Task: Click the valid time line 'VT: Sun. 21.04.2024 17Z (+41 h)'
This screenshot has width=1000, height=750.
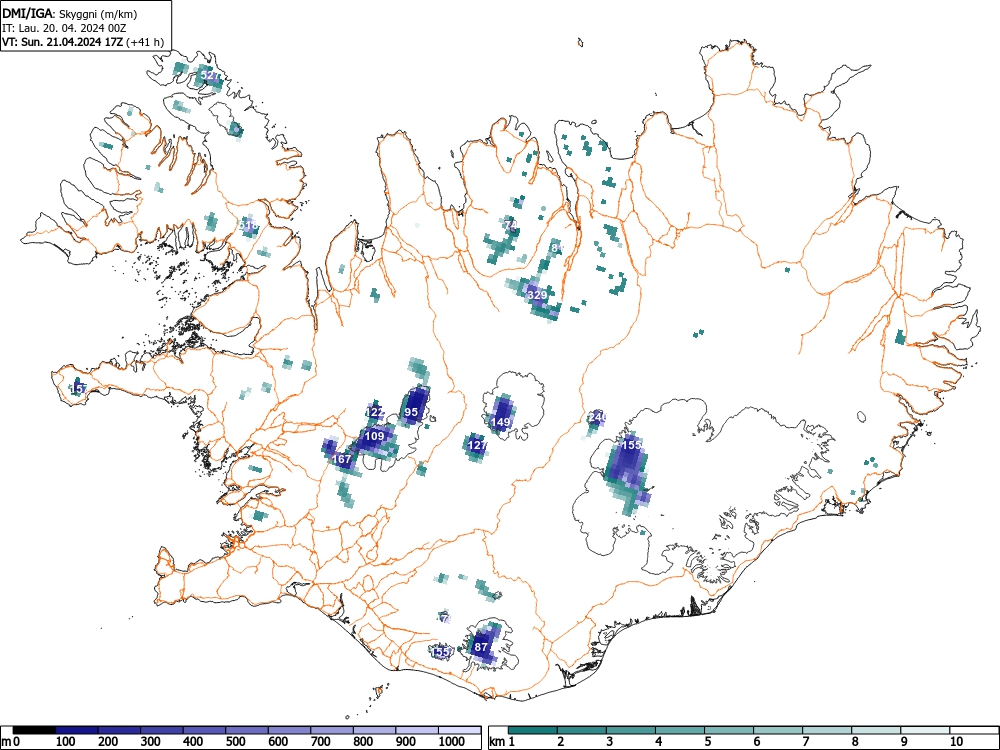Action: (x=83, y=43)
